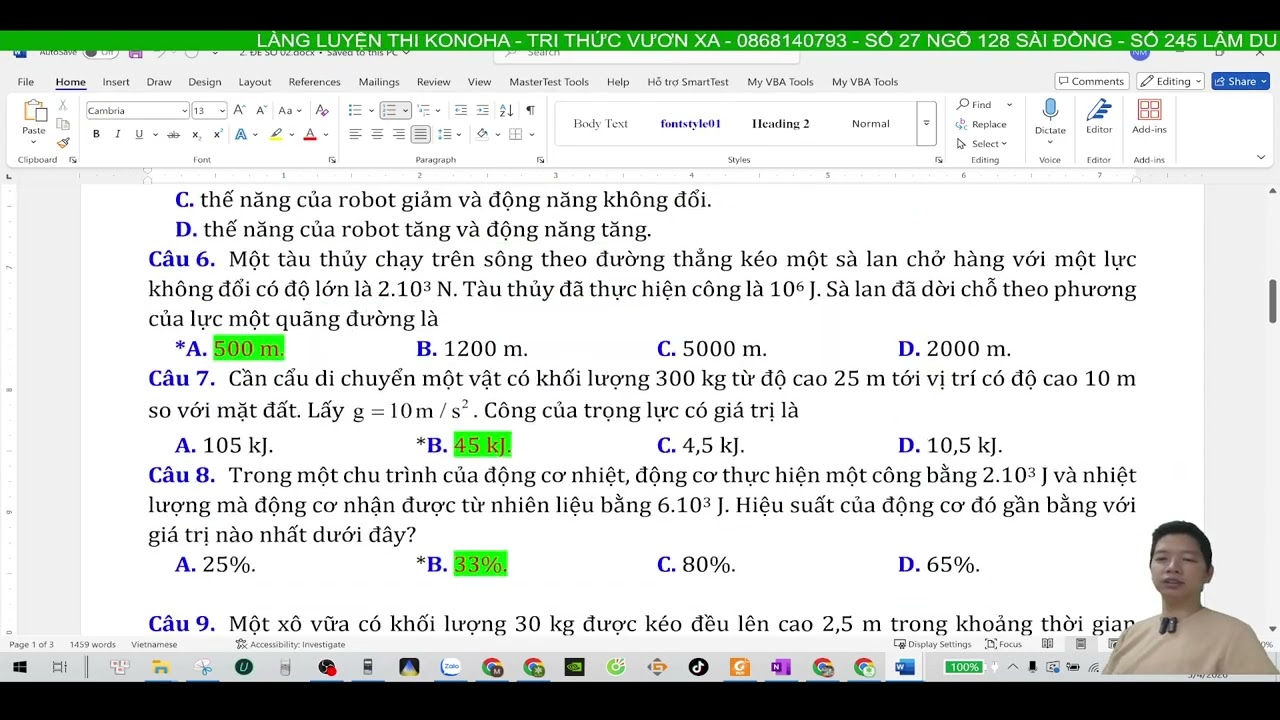Activate the Format Painter brush
The width and height of the screenshot is (1280, 720).
(x=62, y=142)
